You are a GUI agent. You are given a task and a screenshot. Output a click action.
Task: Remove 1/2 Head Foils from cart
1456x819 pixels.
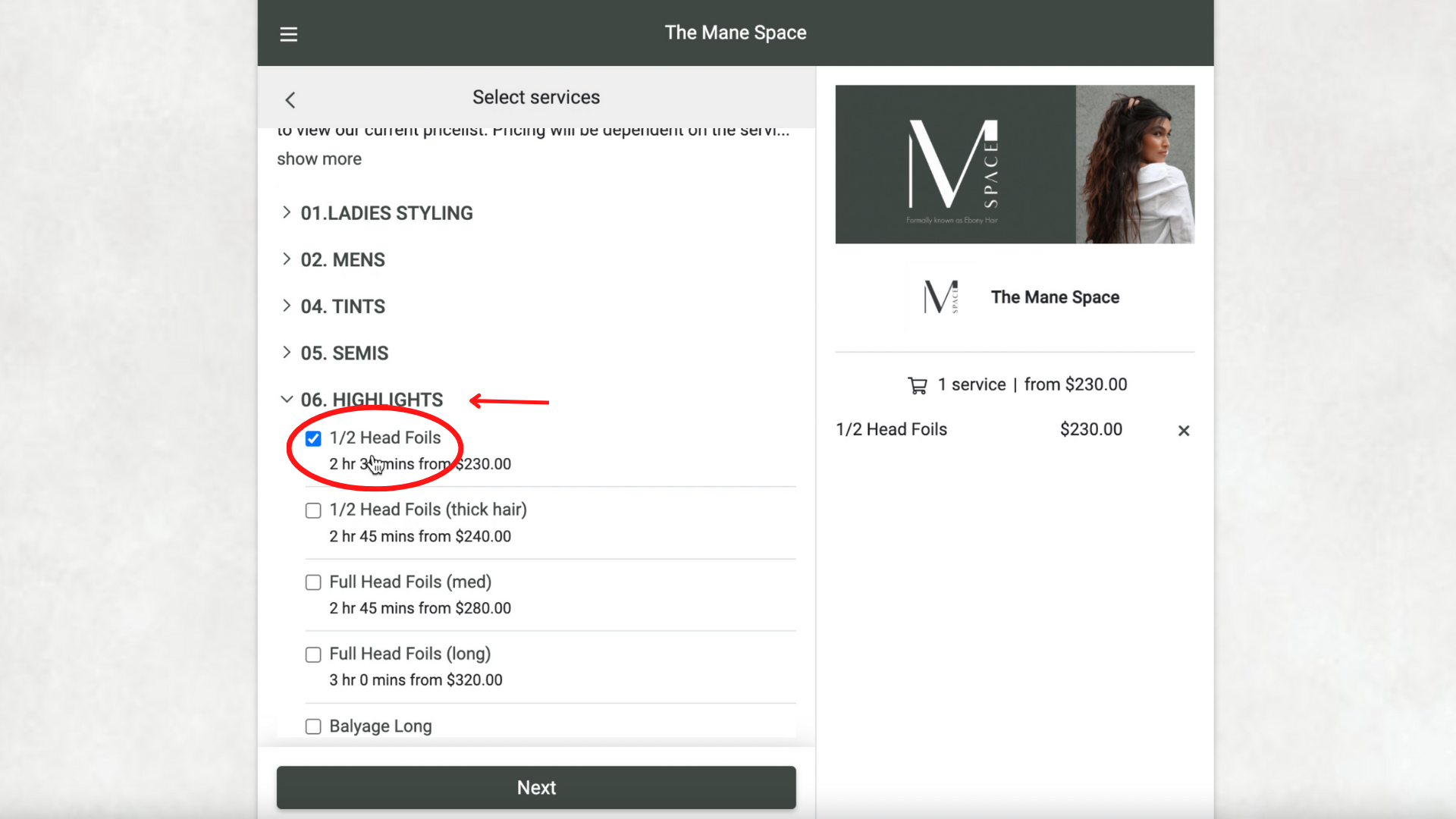click(x=1183, y=431)
